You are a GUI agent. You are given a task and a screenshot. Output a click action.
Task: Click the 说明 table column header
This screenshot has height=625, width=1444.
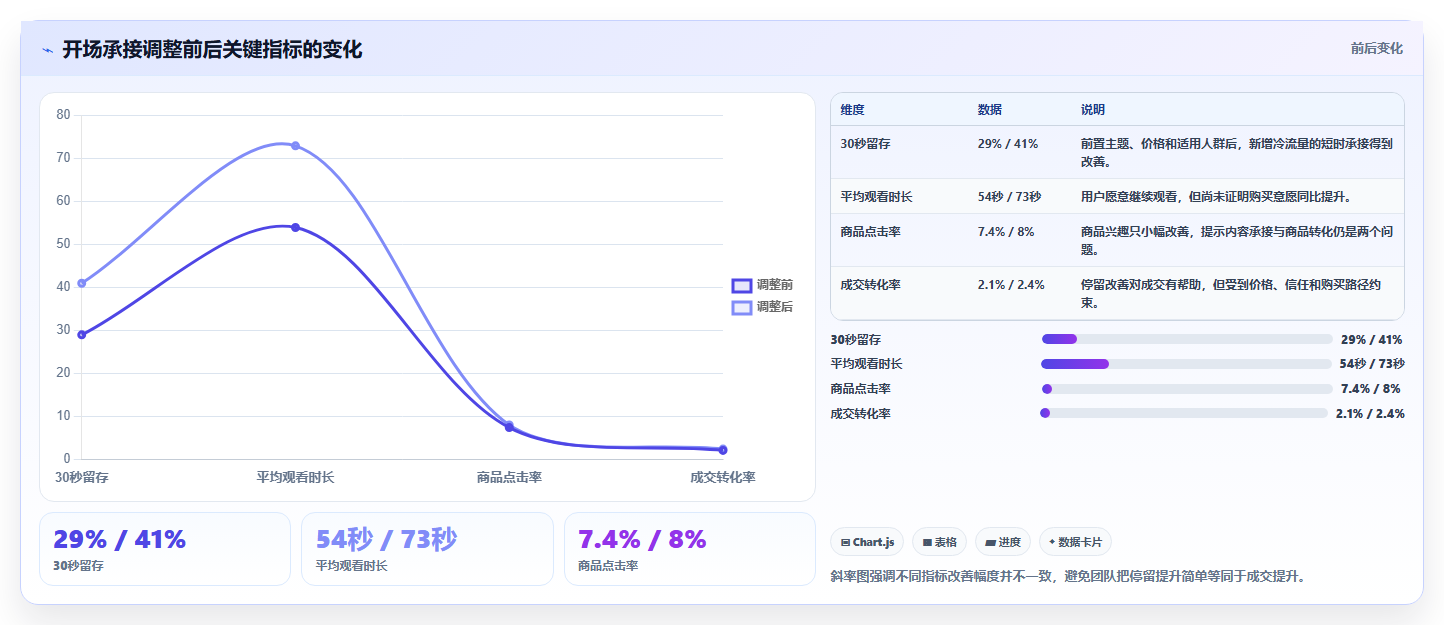[x=1093, y=109]
